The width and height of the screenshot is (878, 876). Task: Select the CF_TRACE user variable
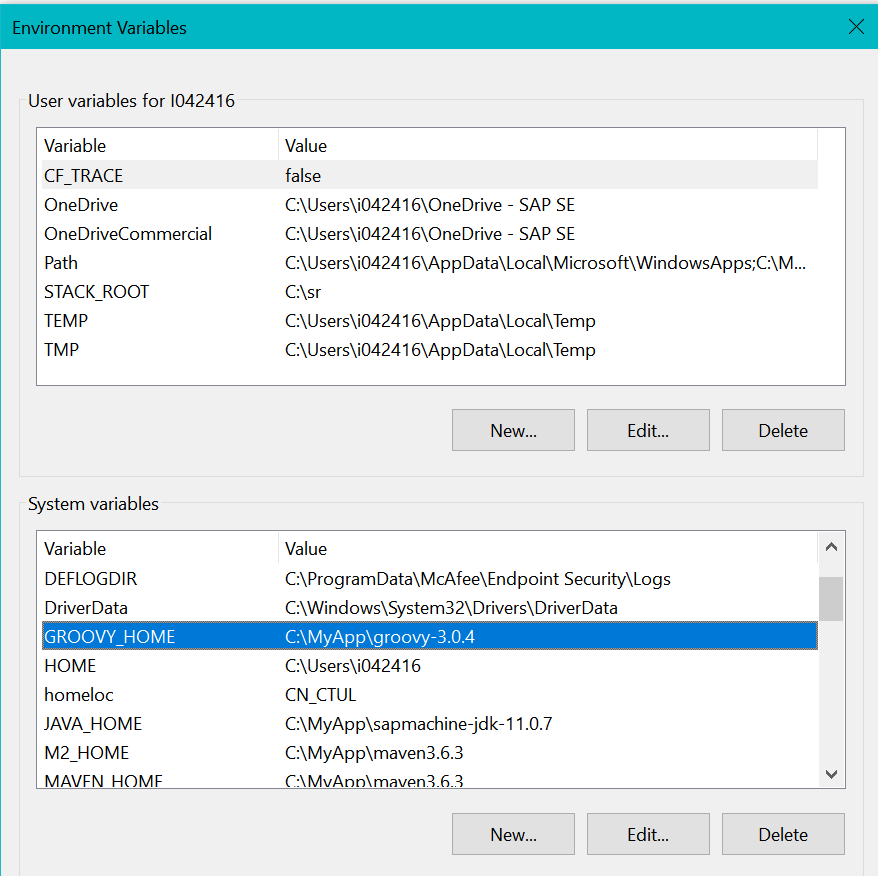coord(84,175)
